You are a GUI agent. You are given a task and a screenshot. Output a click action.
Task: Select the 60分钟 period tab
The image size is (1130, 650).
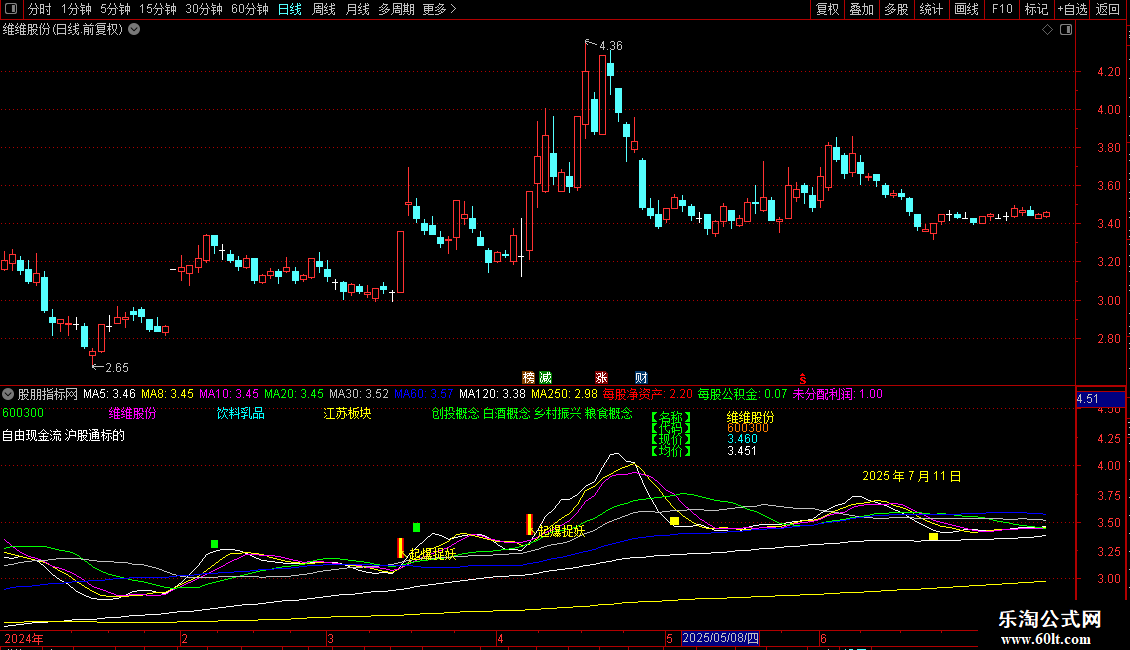(x=249, y=9)
